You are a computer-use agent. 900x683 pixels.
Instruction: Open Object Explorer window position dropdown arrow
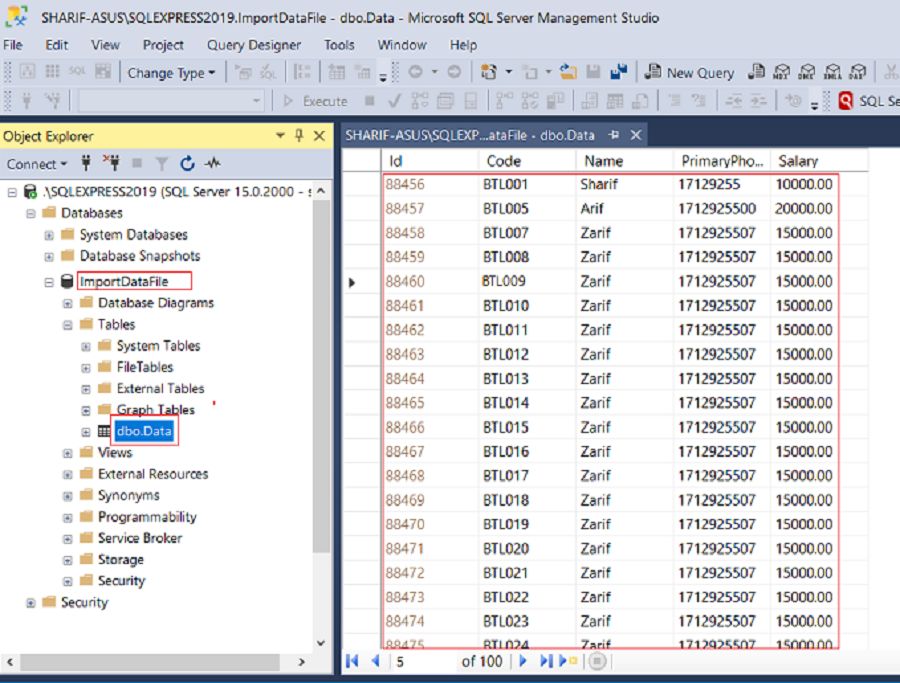[280, 136]
